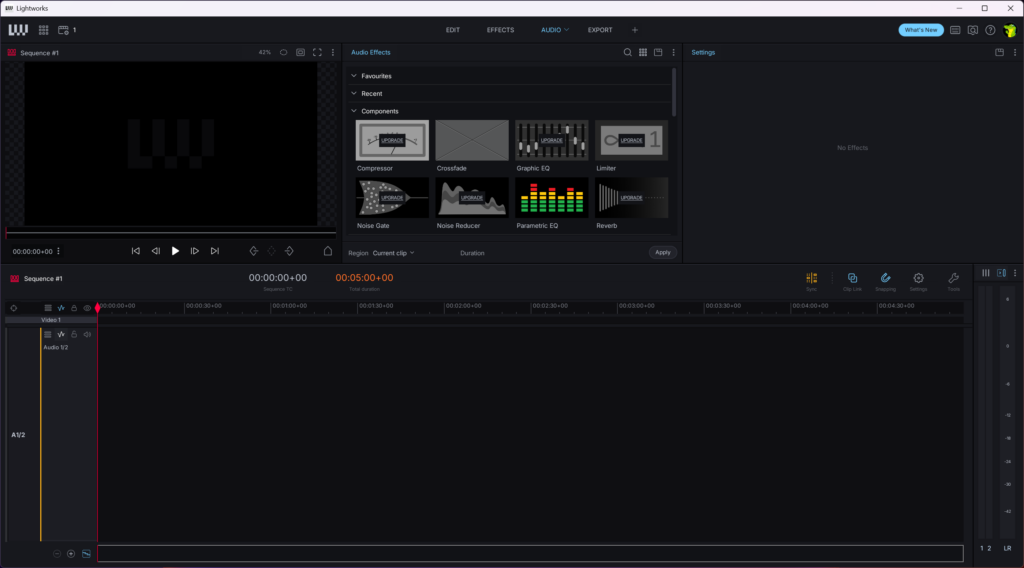Click the Settings panel layout icon

[1000, 52]
